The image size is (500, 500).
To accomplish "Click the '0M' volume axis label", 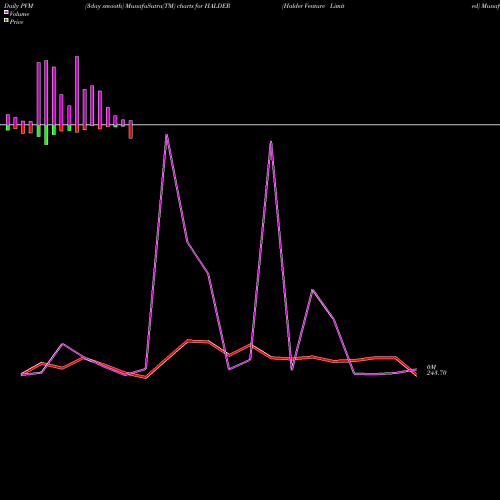I will 431,367.
